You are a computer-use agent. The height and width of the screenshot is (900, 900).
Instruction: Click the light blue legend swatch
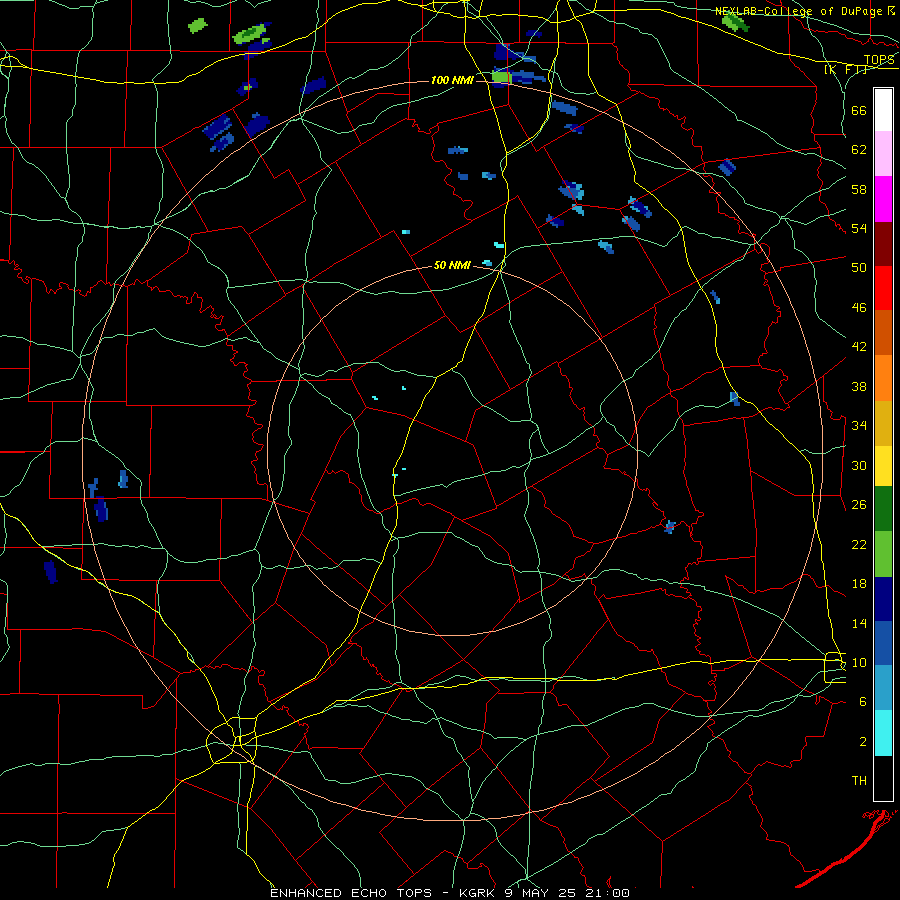[x=883, y=688]
